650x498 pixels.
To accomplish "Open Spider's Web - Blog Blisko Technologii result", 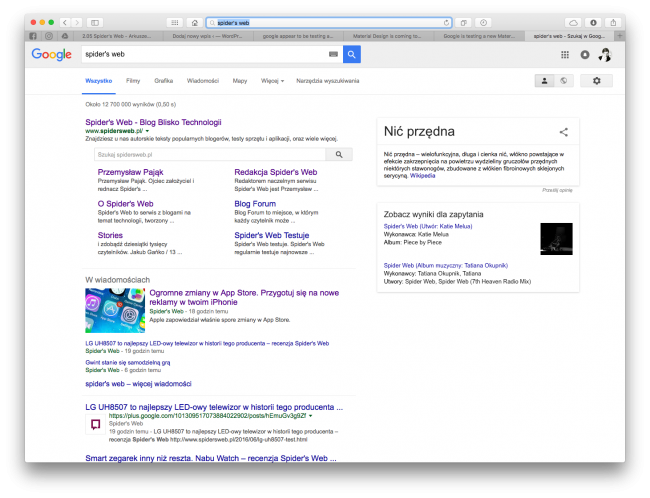I will coord(153,122).
